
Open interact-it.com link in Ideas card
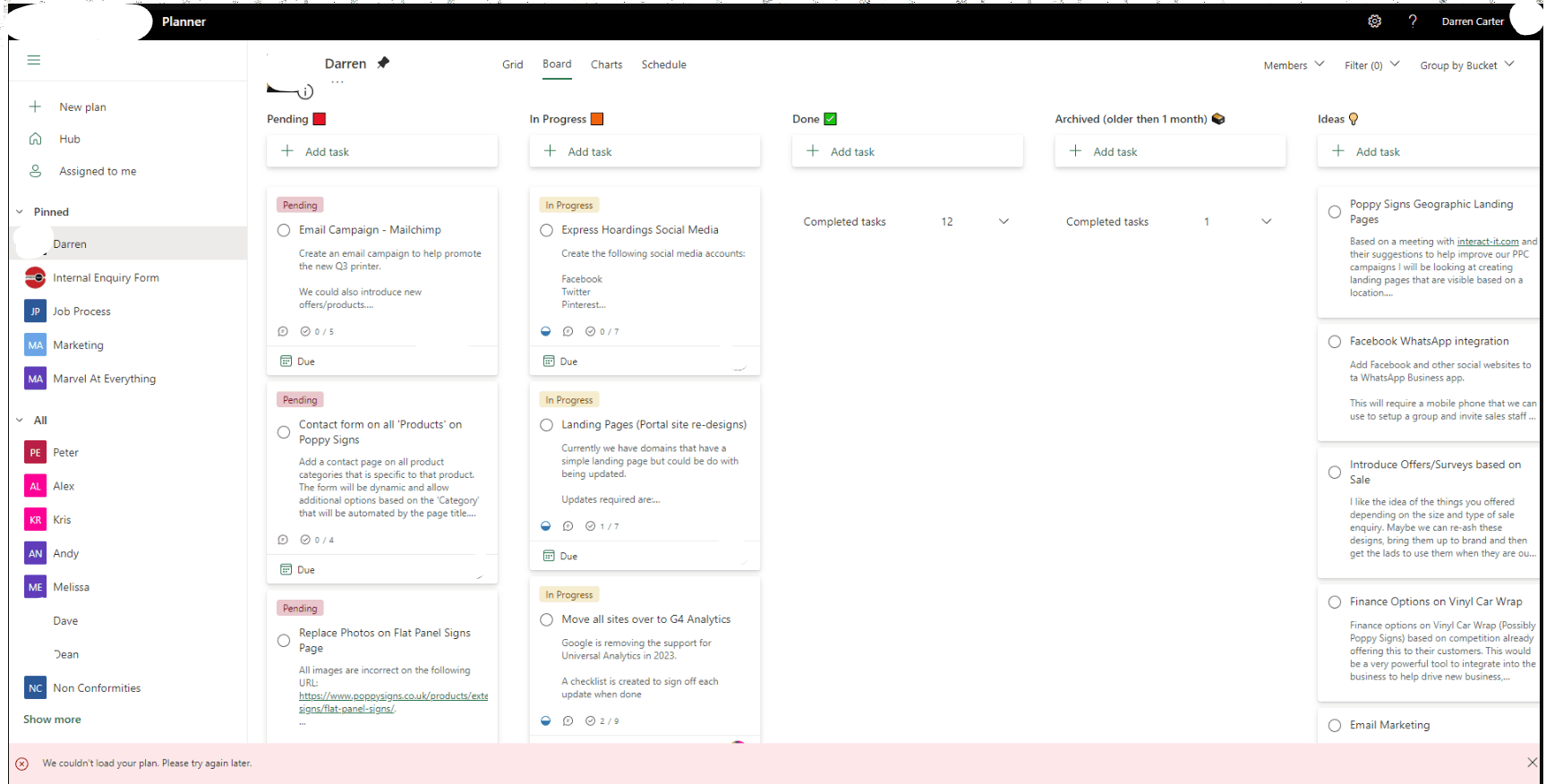1488,242
